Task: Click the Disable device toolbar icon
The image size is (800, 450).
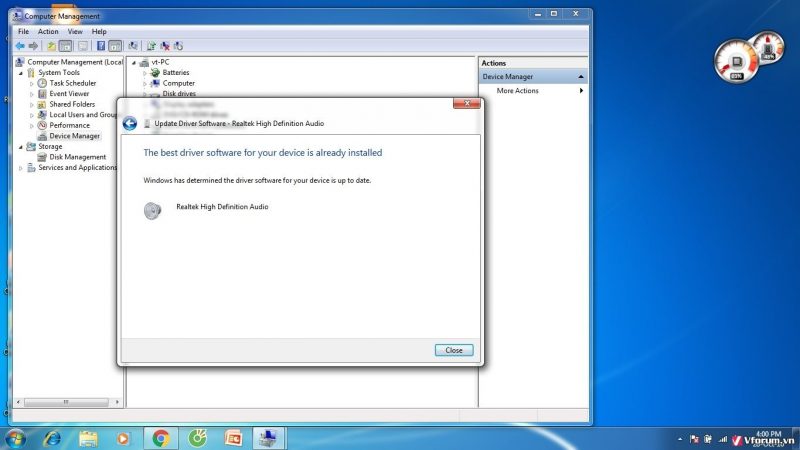Action: pyautogui.click(x=178, y=46)
